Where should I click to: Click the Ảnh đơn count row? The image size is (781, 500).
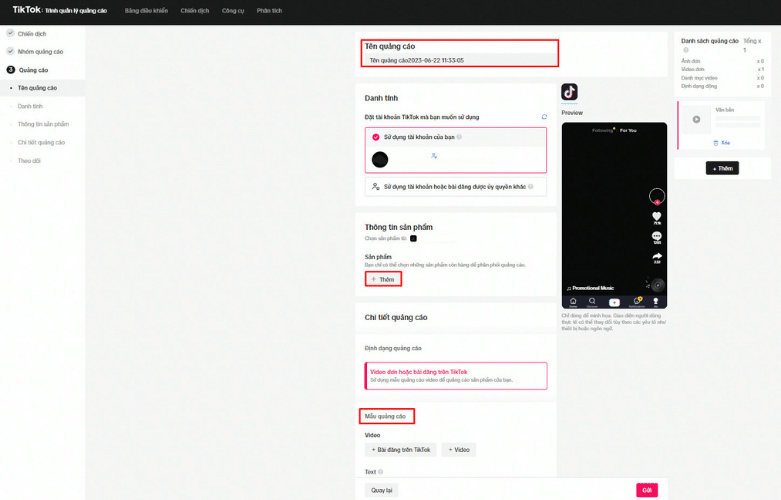pos(722,61)
